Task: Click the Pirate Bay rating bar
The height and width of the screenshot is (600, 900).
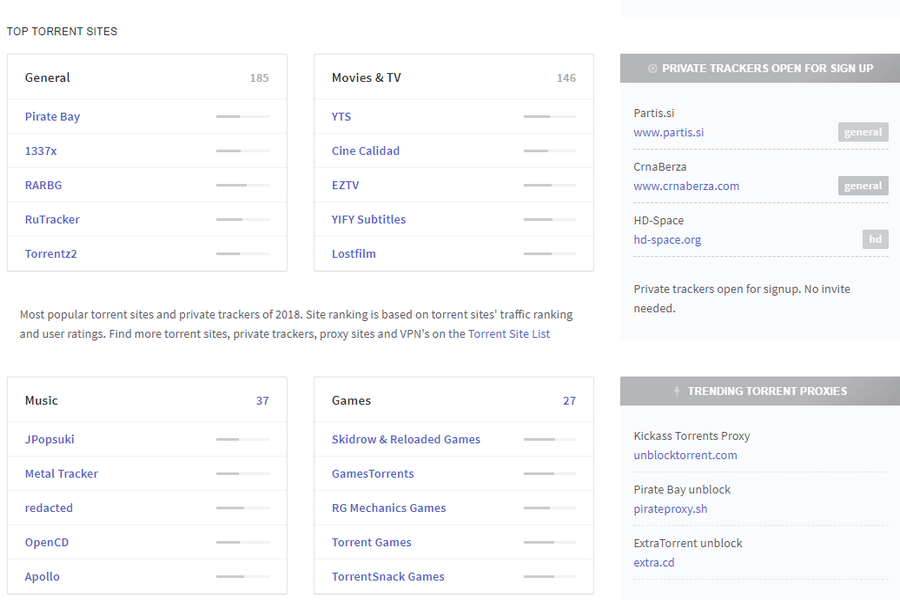Action: (242, 117)
